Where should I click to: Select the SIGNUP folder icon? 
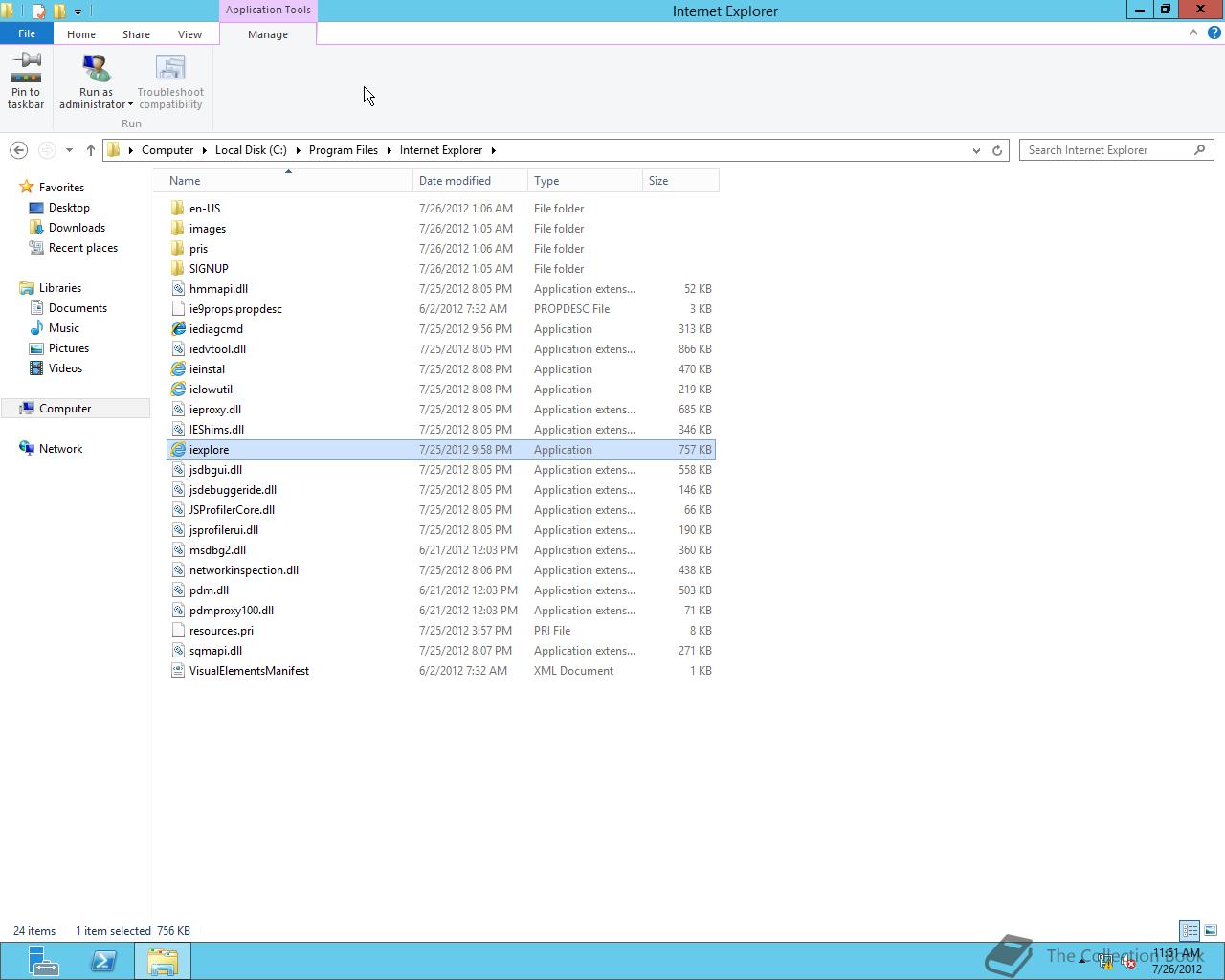177,268
